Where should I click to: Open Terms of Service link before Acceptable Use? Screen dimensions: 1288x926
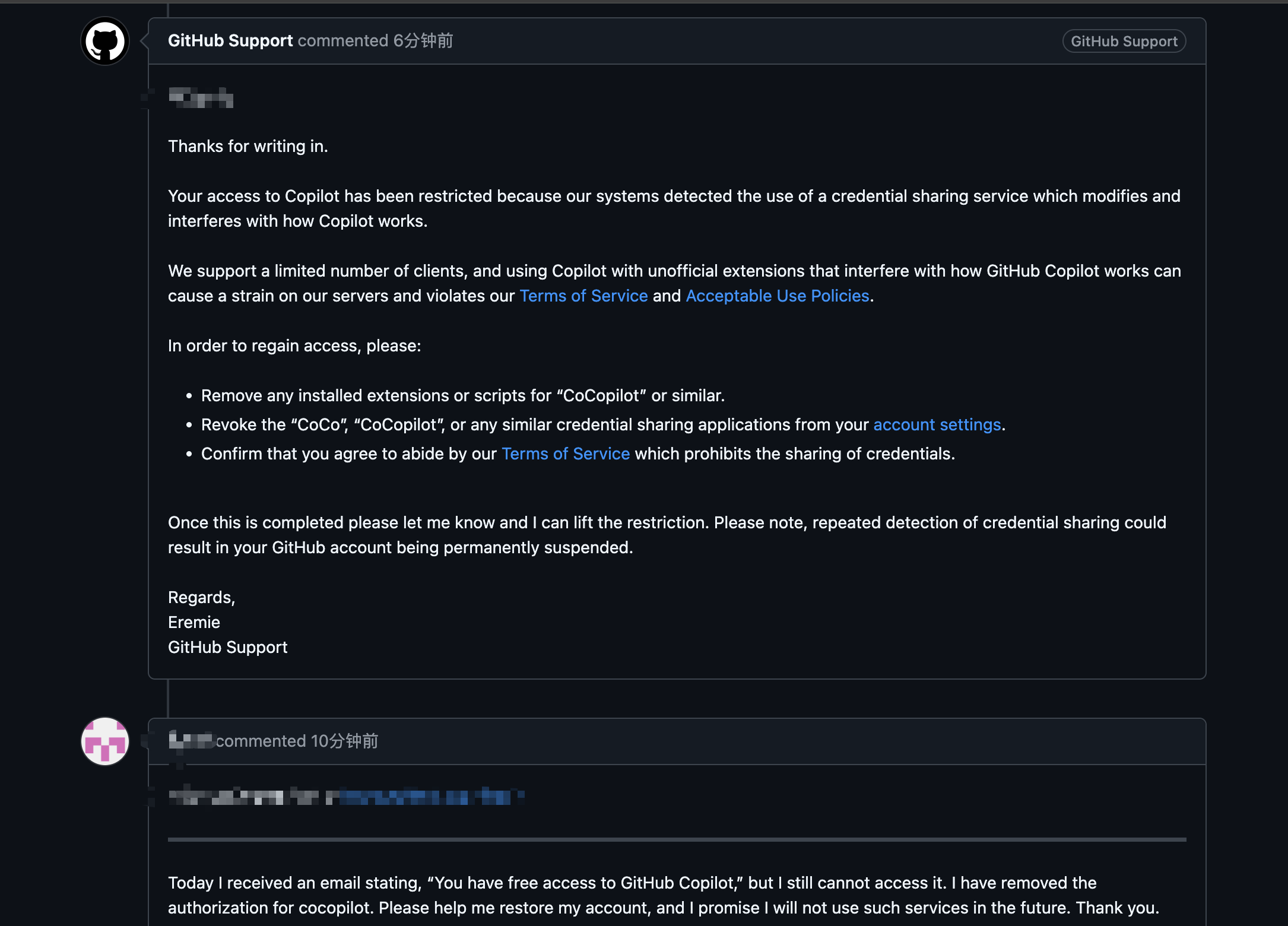pyautogui.click(x=583, y=296)
